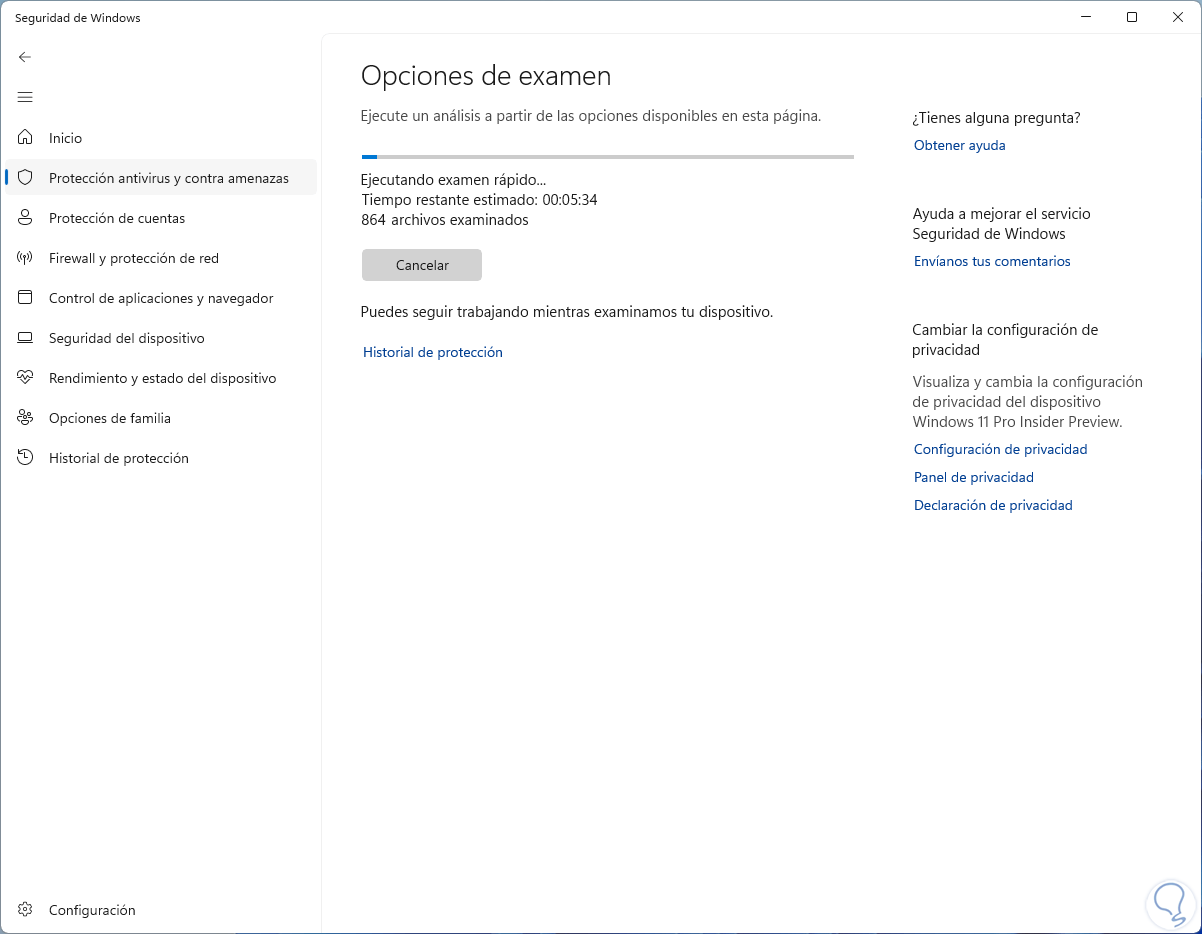Click 'Cambiar la configuración de privacidad' heading
Screen dimensions: 1202x934
coord(1005,340)
